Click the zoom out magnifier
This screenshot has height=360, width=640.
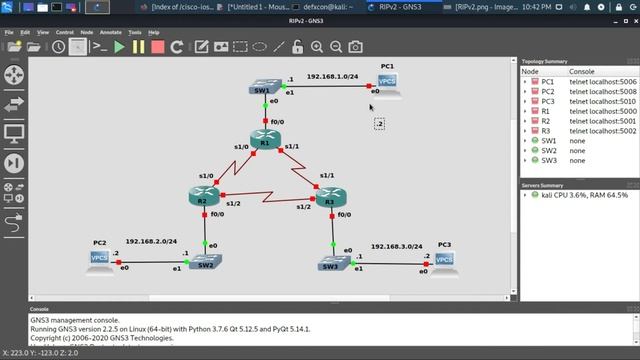coord(336,47)
